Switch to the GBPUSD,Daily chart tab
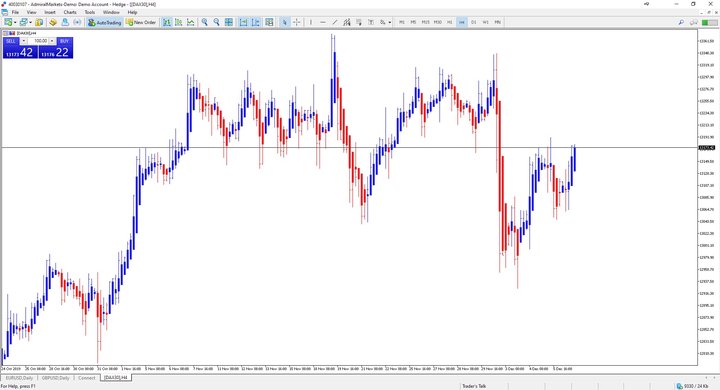The image size is (720, 390). 56,378
